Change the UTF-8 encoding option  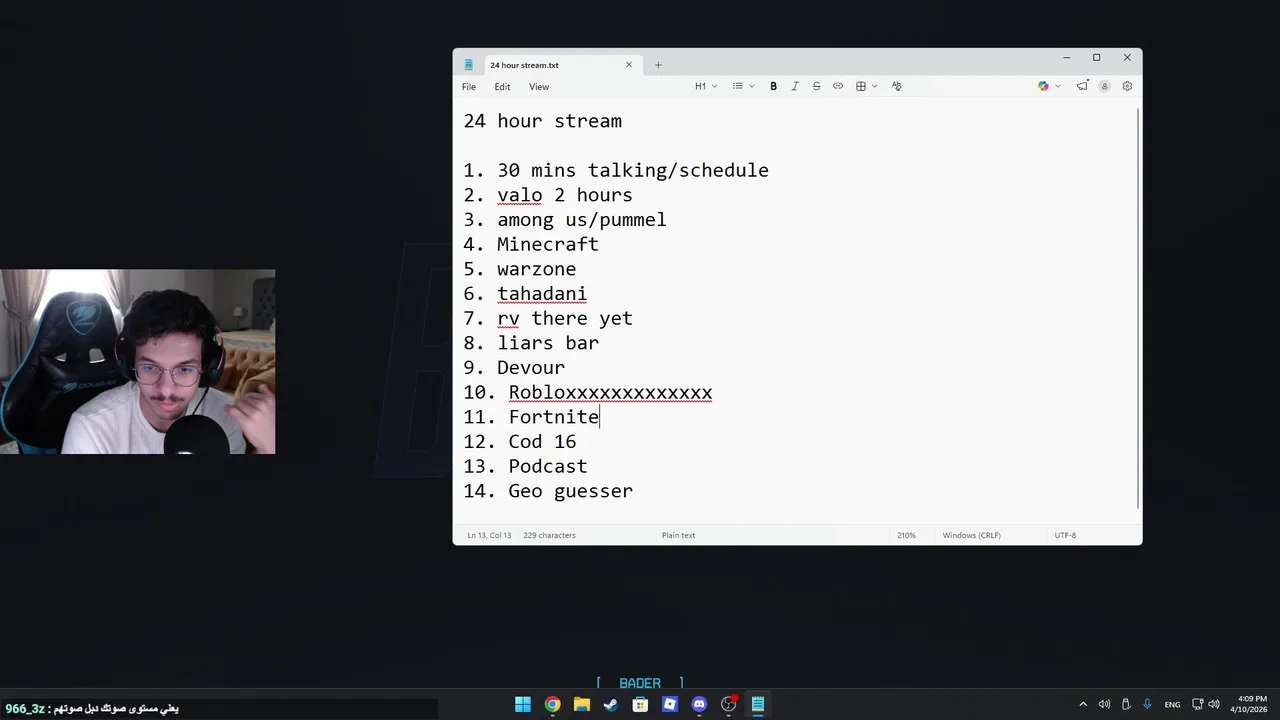point(1065,535)
